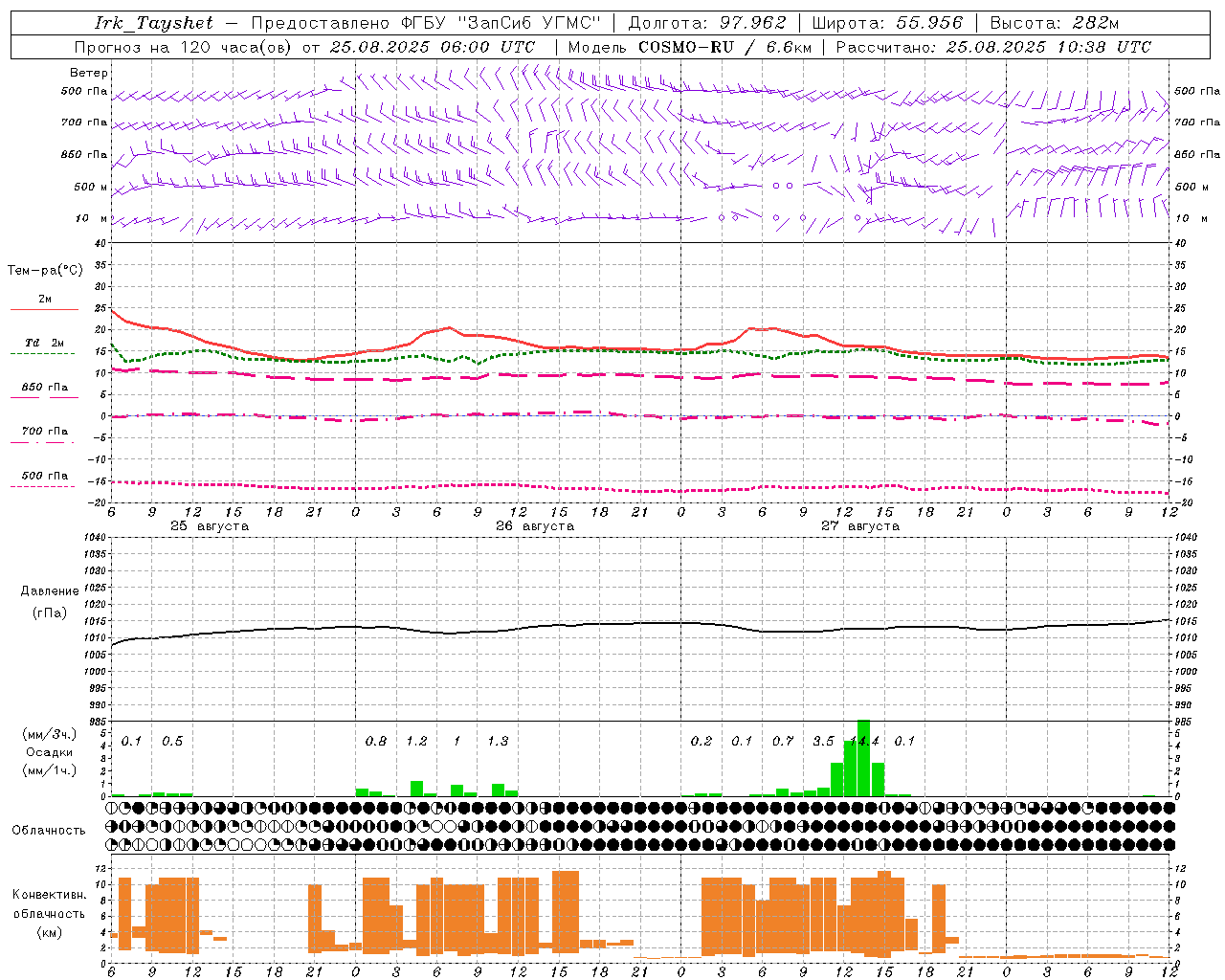Select the precipitation value 1.3

coord(498,742)
